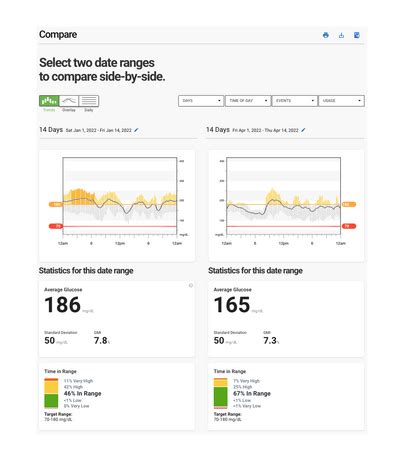Open the Time of Day dropdown
Image resolution: width=414 pixels, height=468 pixels.
point(248,101)
